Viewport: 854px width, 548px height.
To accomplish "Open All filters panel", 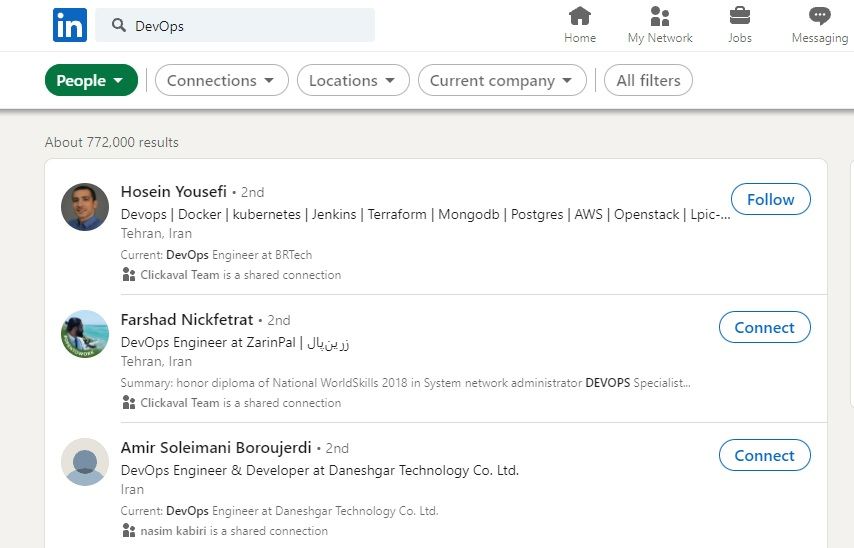I will (x=648, y=80).
